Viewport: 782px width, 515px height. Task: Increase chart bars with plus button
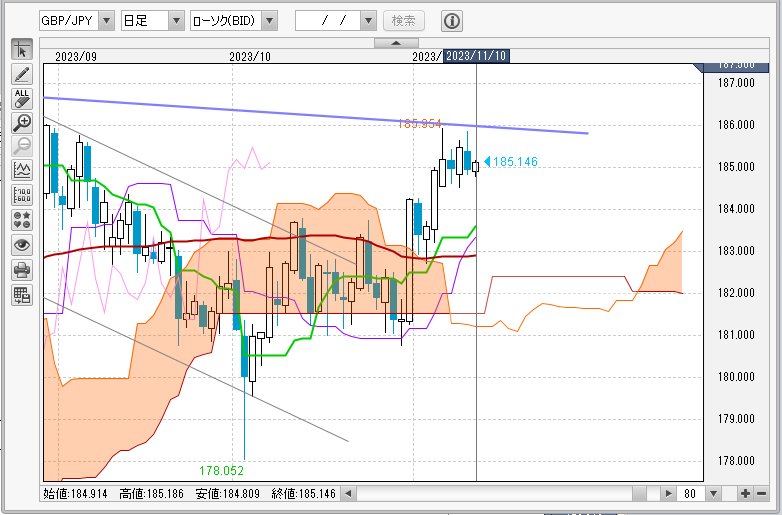[745, 494]
